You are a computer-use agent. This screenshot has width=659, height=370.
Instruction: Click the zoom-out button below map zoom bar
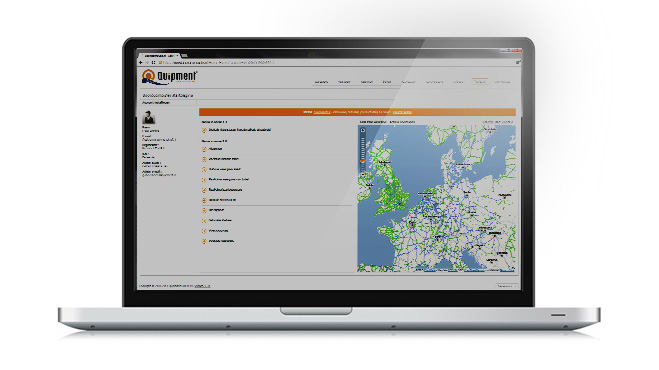pos(363,174)
